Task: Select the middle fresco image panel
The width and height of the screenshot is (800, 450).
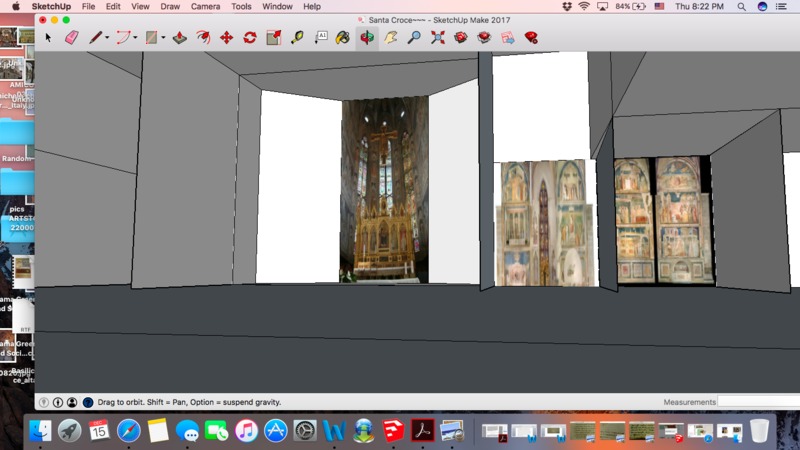Action: pyautogui.click(x=546, y=223)
